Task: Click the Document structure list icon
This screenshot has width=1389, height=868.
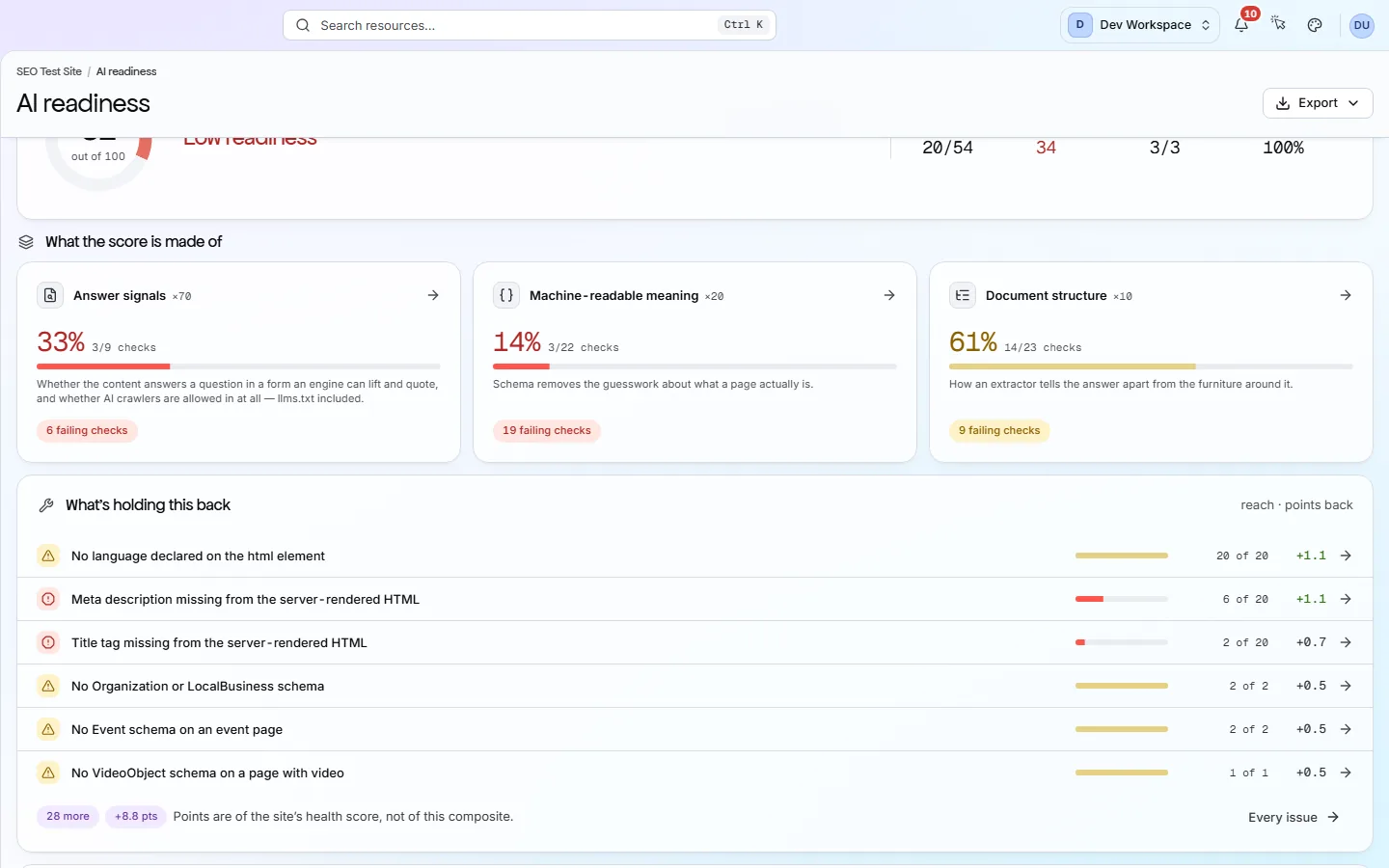Action: click(963, 295)
